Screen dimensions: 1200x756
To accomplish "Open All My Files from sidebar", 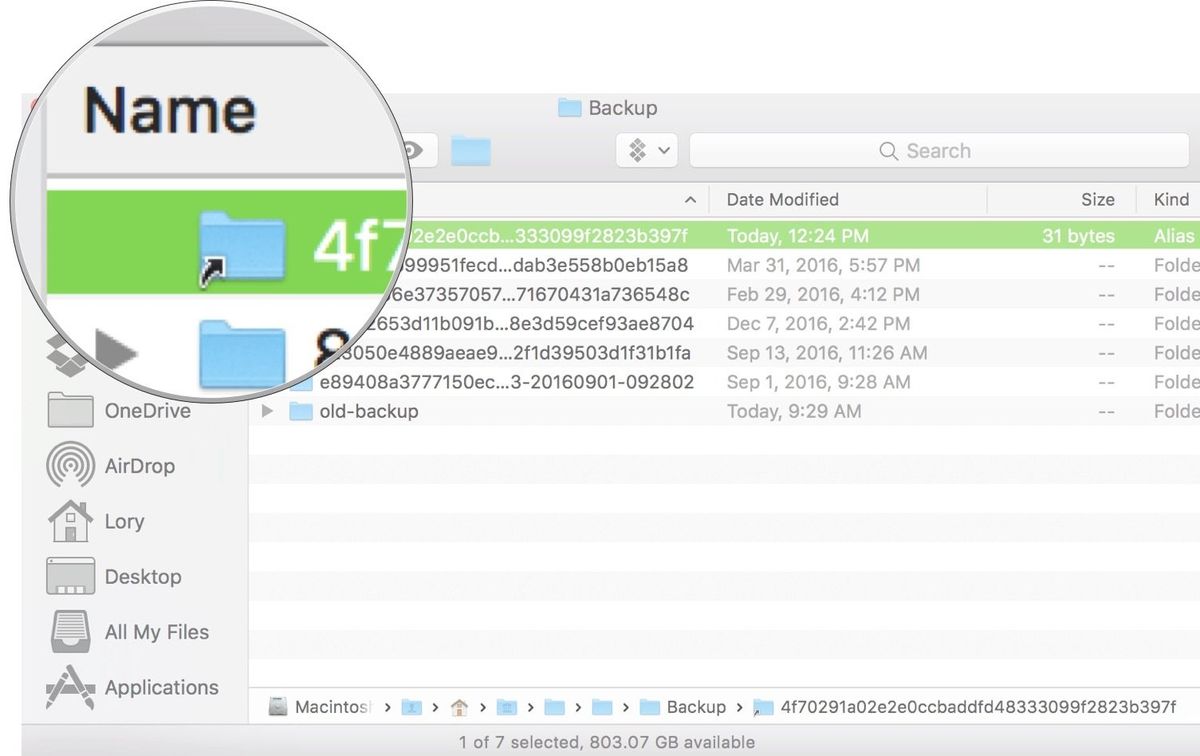I will (155, 632).
